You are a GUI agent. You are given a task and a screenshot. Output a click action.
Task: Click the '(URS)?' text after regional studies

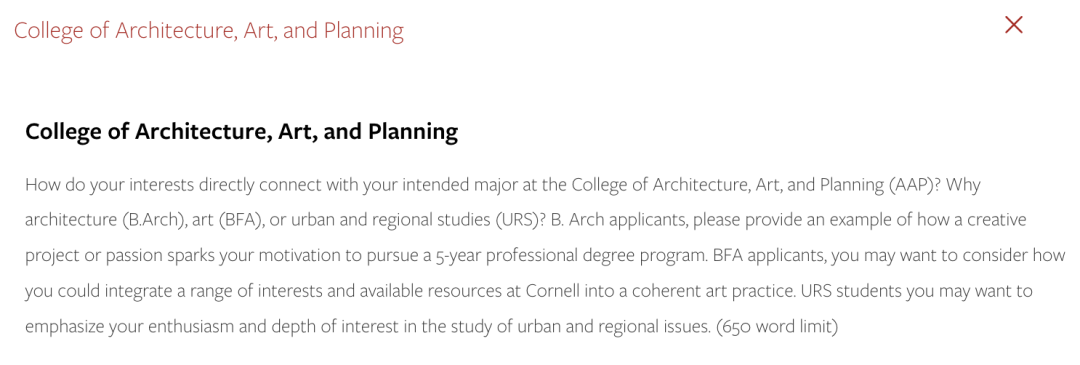(521, 221)
